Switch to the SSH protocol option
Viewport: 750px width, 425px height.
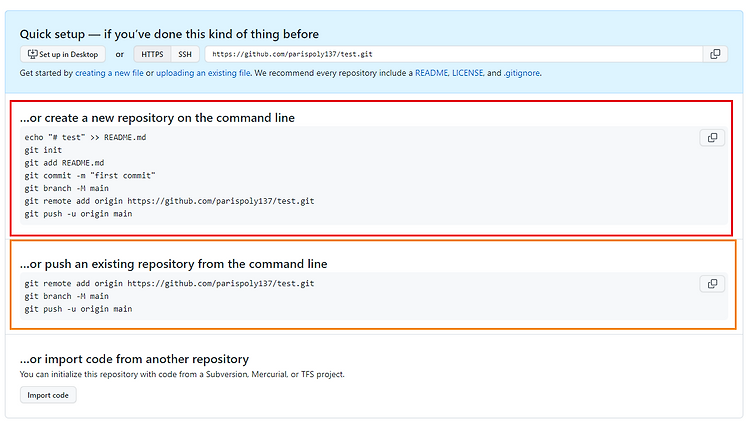pyautogui.click(x=185, y=54)
